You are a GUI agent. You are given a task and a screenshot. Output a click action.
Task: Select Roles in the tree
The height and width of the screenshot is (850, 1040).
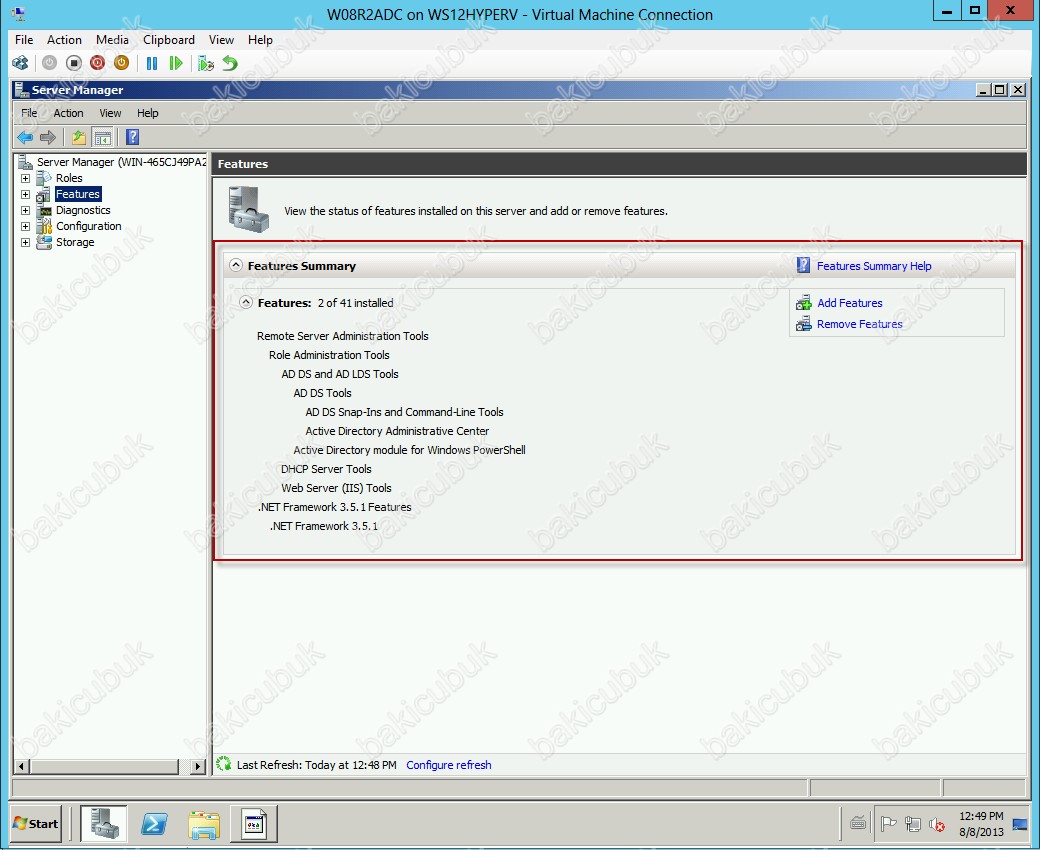tap(69, 178)
